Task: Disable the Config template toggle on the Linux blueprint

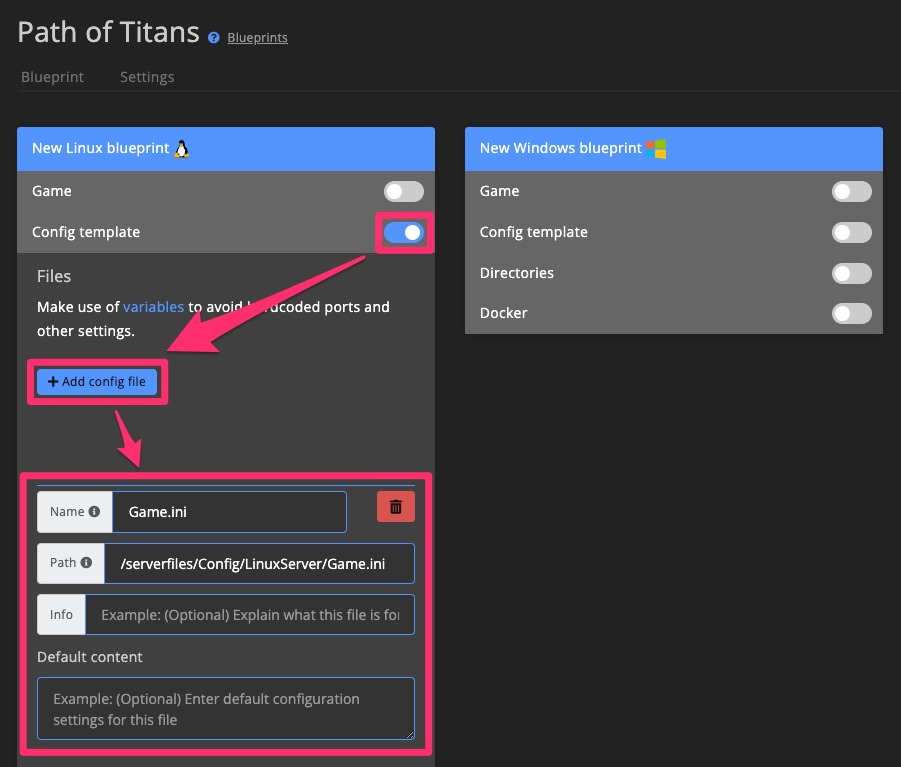Action: point(404,232)
